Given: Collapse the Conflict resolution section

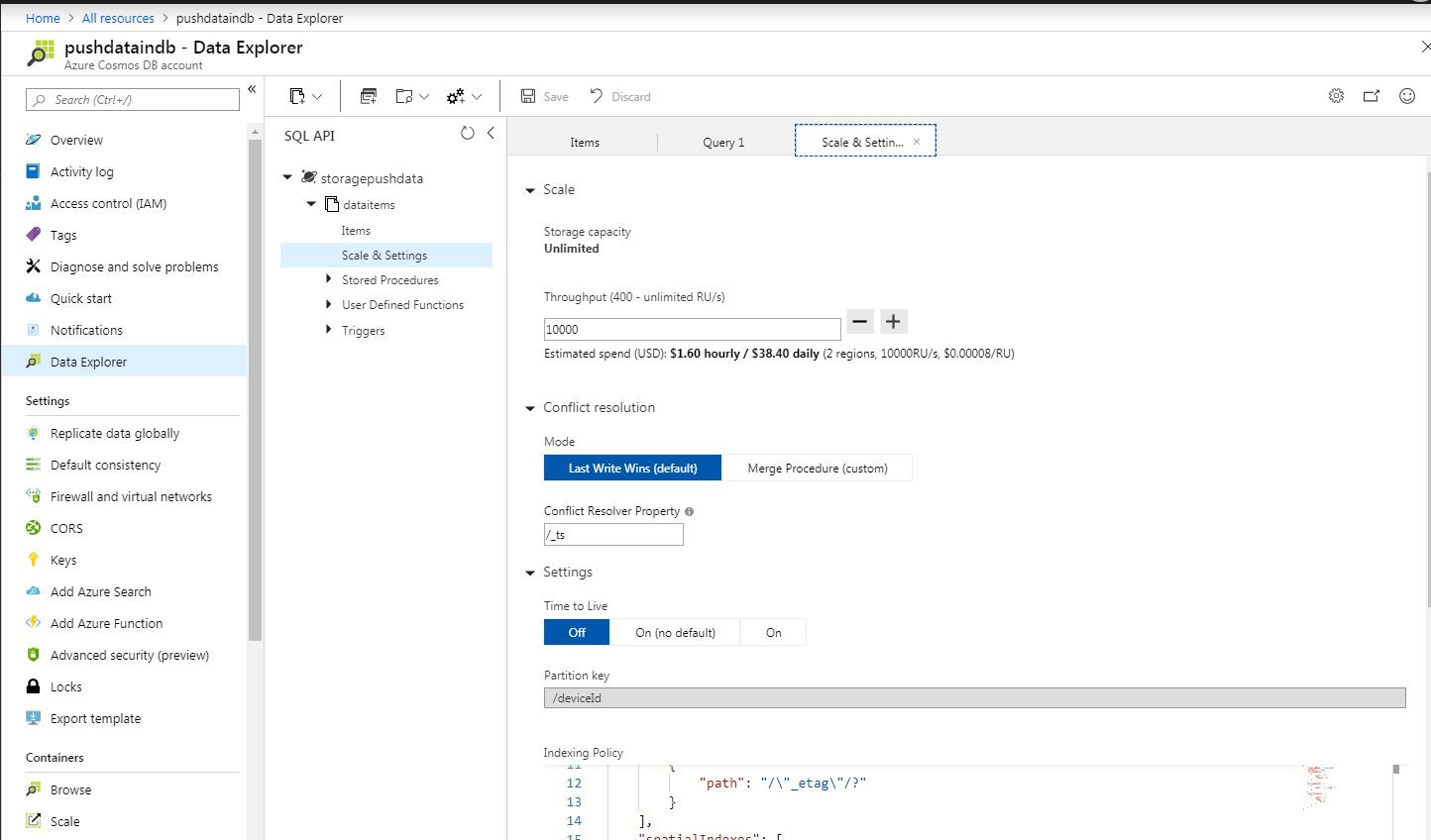Looking at the screenshot, I should pyautogui.click(x=530, y=408).
